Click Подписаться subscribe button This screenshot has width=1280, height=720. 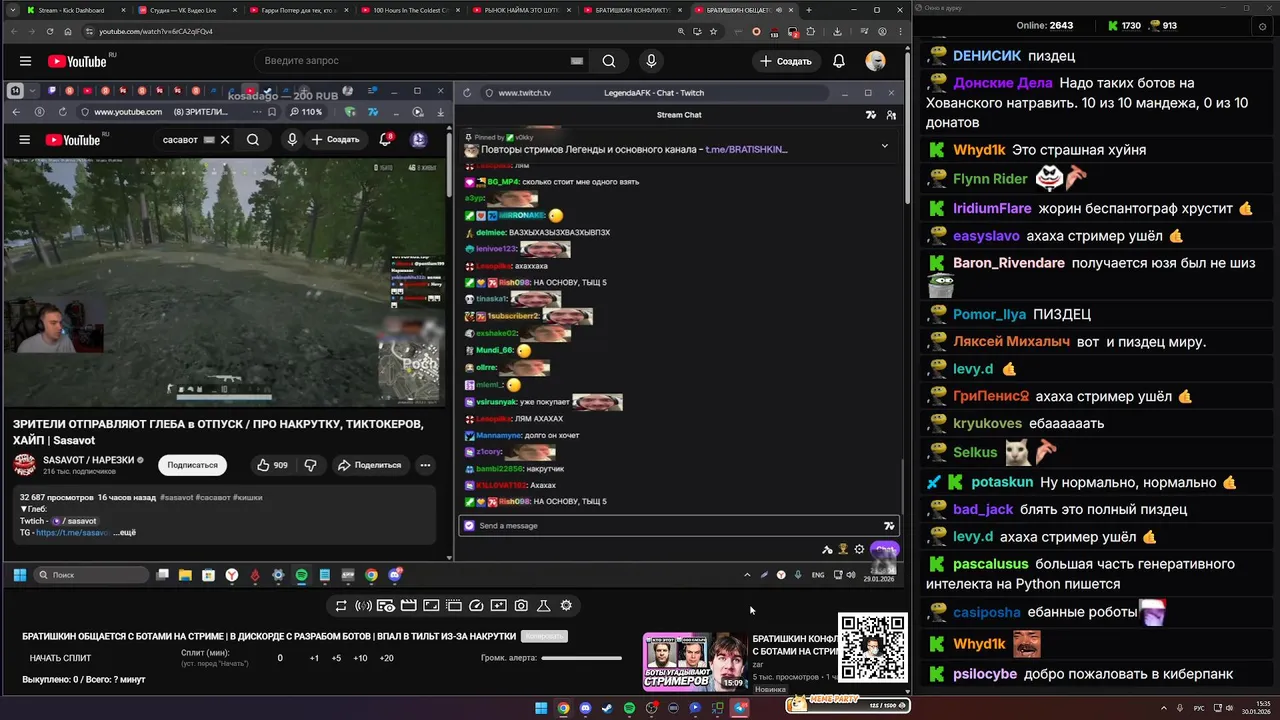[192, 465]
